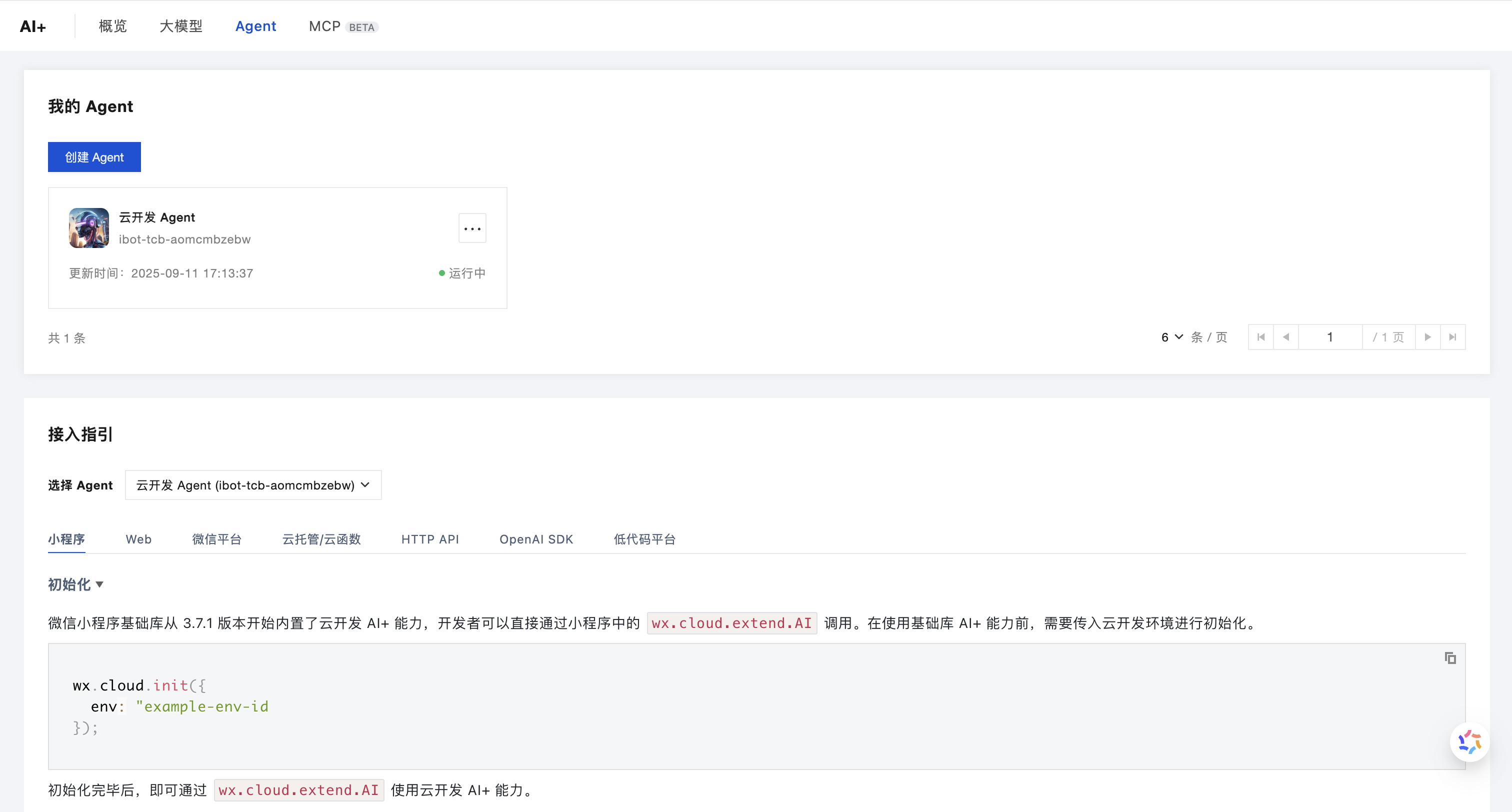Open the MCP BETA tab
This screenshot has height=812, width=1512.
pos(343,26)
